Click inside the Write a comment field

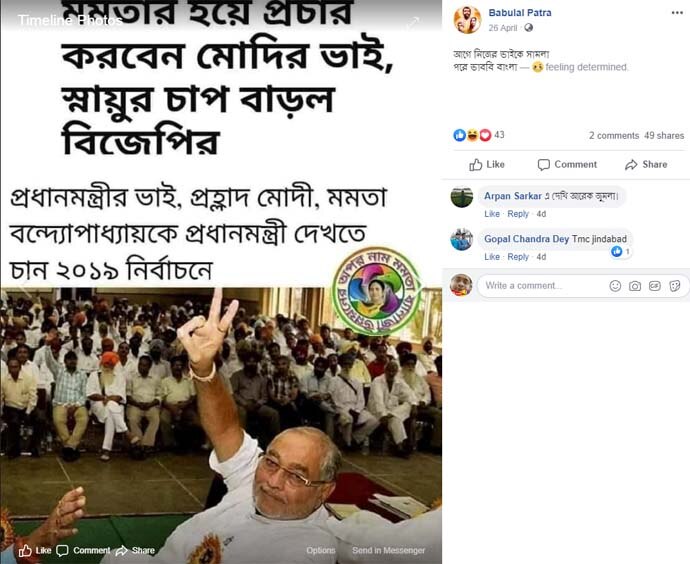[541, 286]
